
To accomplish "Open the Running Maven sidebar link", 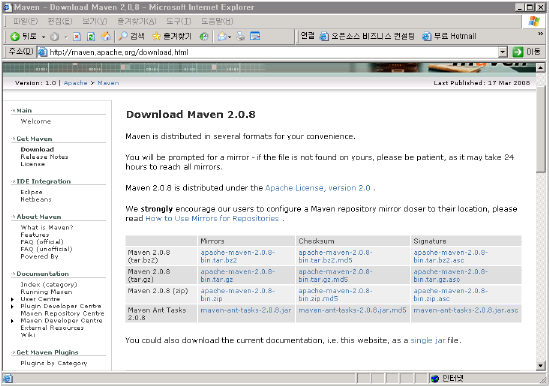I will (x=46, y=292).
